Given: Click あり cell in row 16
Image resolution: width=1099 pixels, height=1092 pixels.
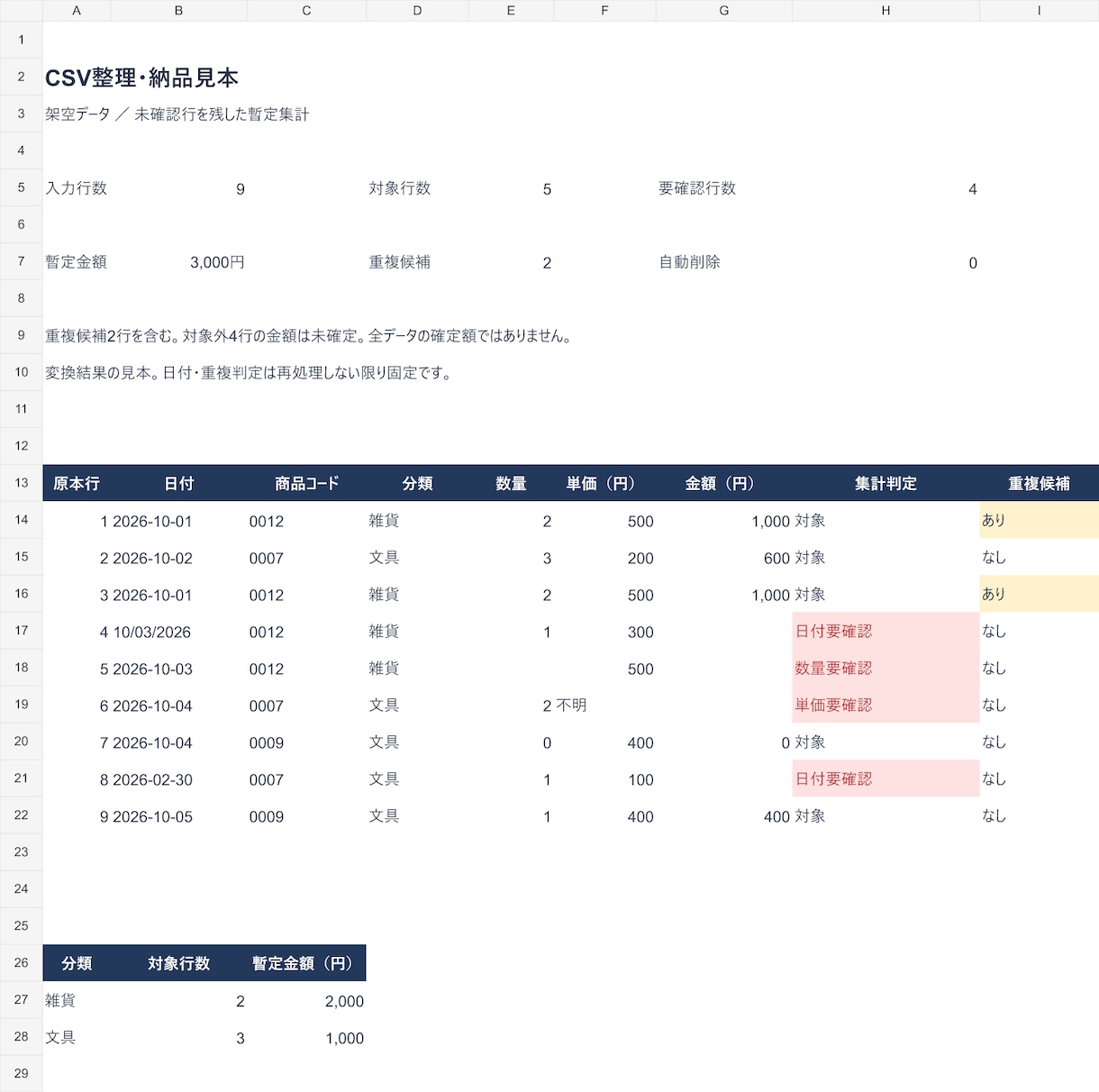Looking at the screenshot, I should (1039, 595).
